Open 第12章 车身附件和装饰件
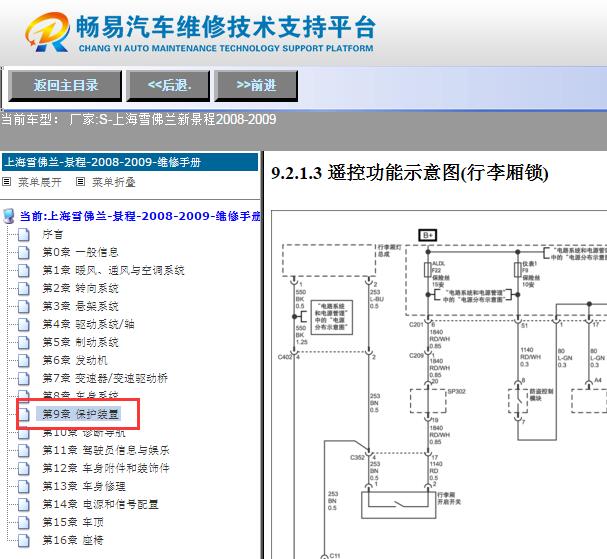The image size is (607, 559). [x=106, y=468]
